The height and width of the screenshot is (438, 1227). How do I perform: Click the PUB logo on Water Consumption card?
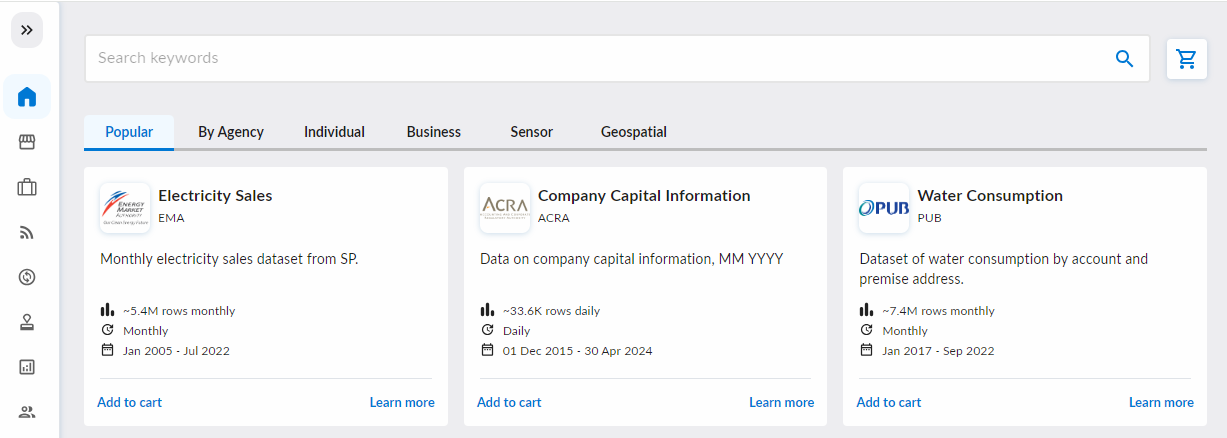pyautogui.click(x=884, y=208)
